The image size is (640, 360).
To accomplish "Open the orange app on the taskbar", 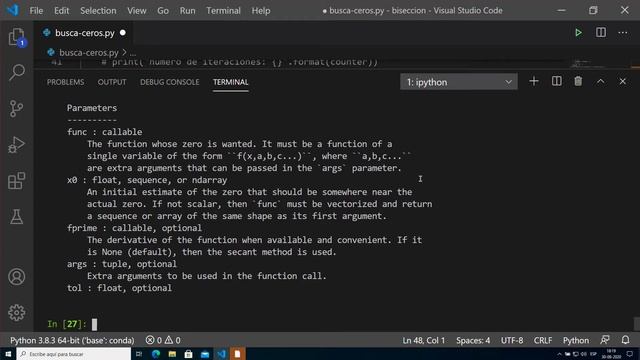I will pos(238,354).
